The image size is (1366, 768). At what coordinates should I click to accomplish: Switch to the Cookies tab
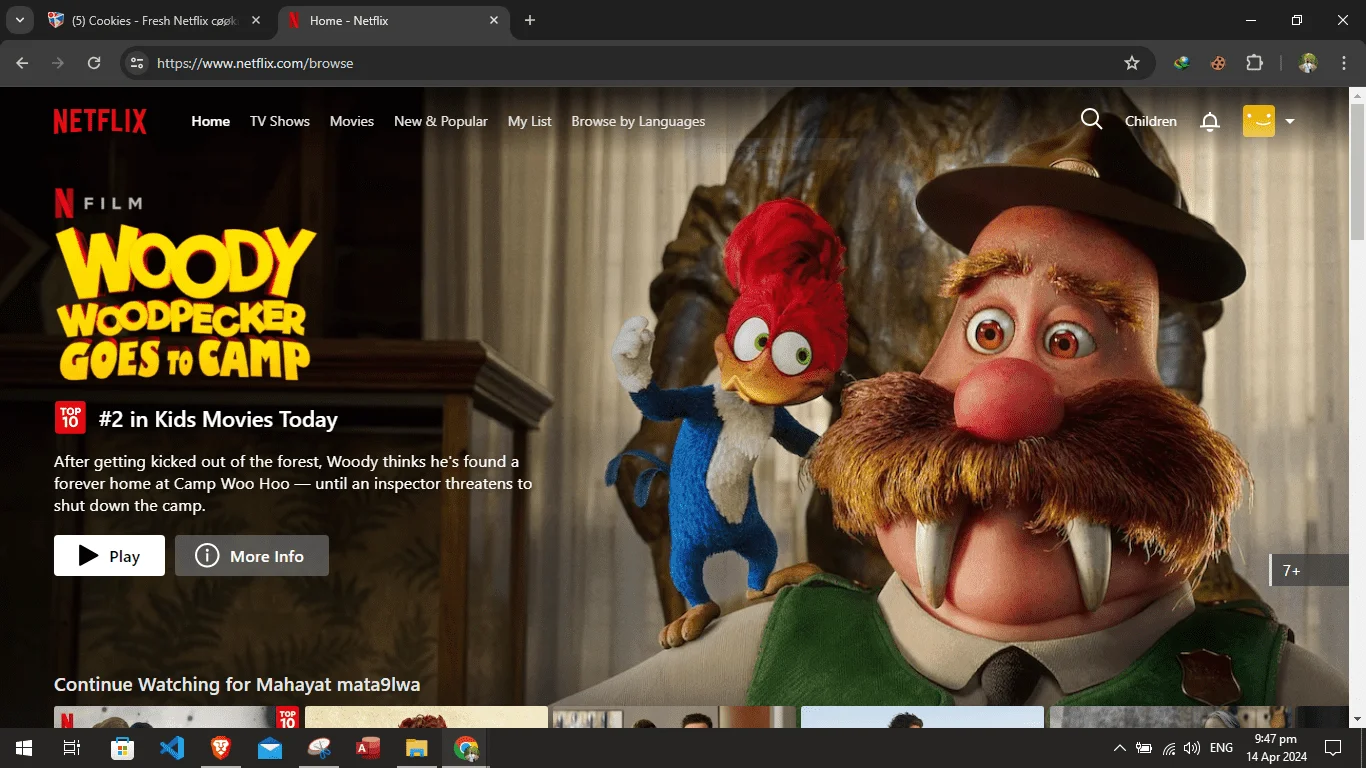point(155,21)
